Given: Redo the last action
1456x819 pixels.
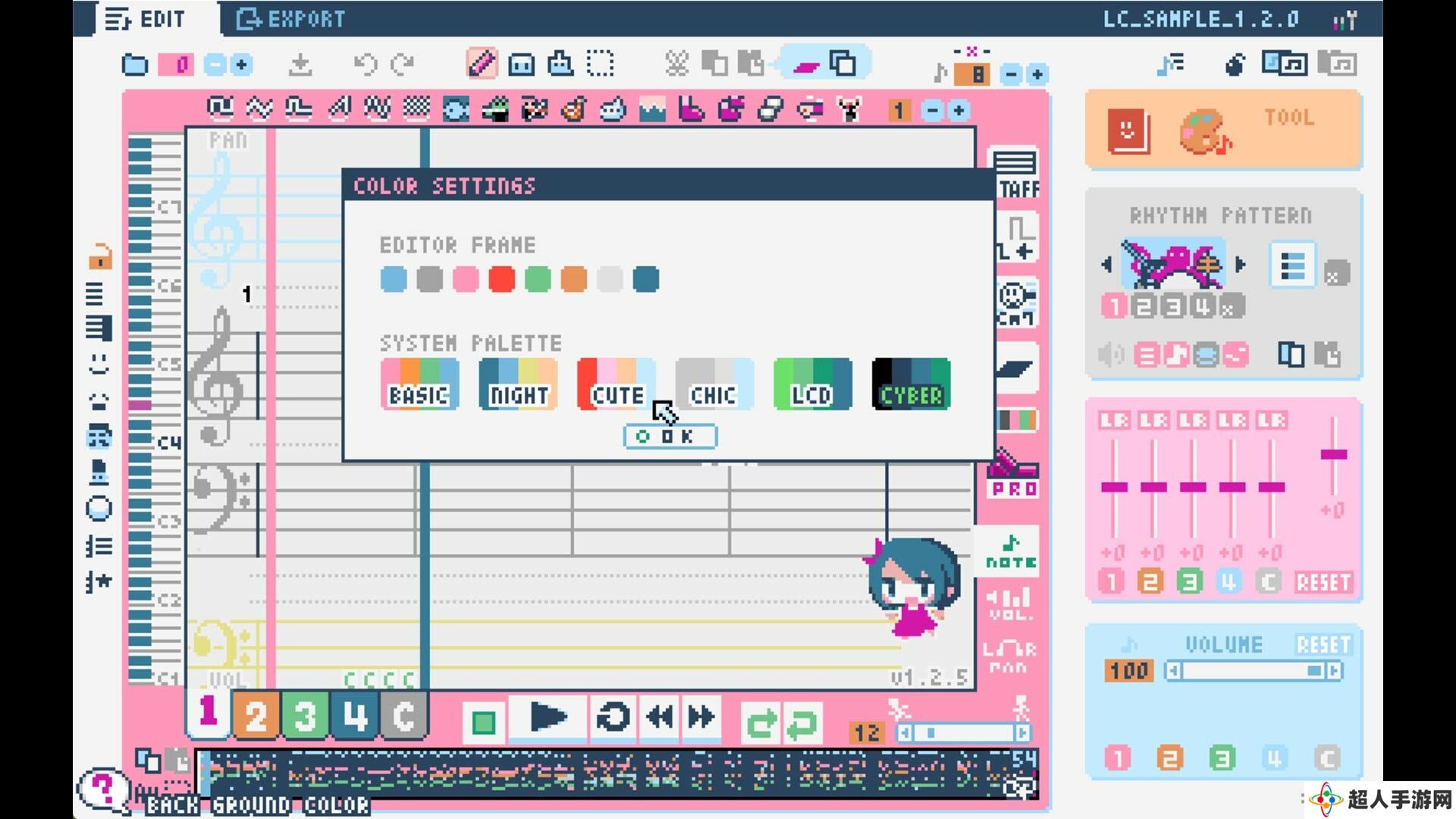Looking at the screenshot, I should (x=403, y=64).
